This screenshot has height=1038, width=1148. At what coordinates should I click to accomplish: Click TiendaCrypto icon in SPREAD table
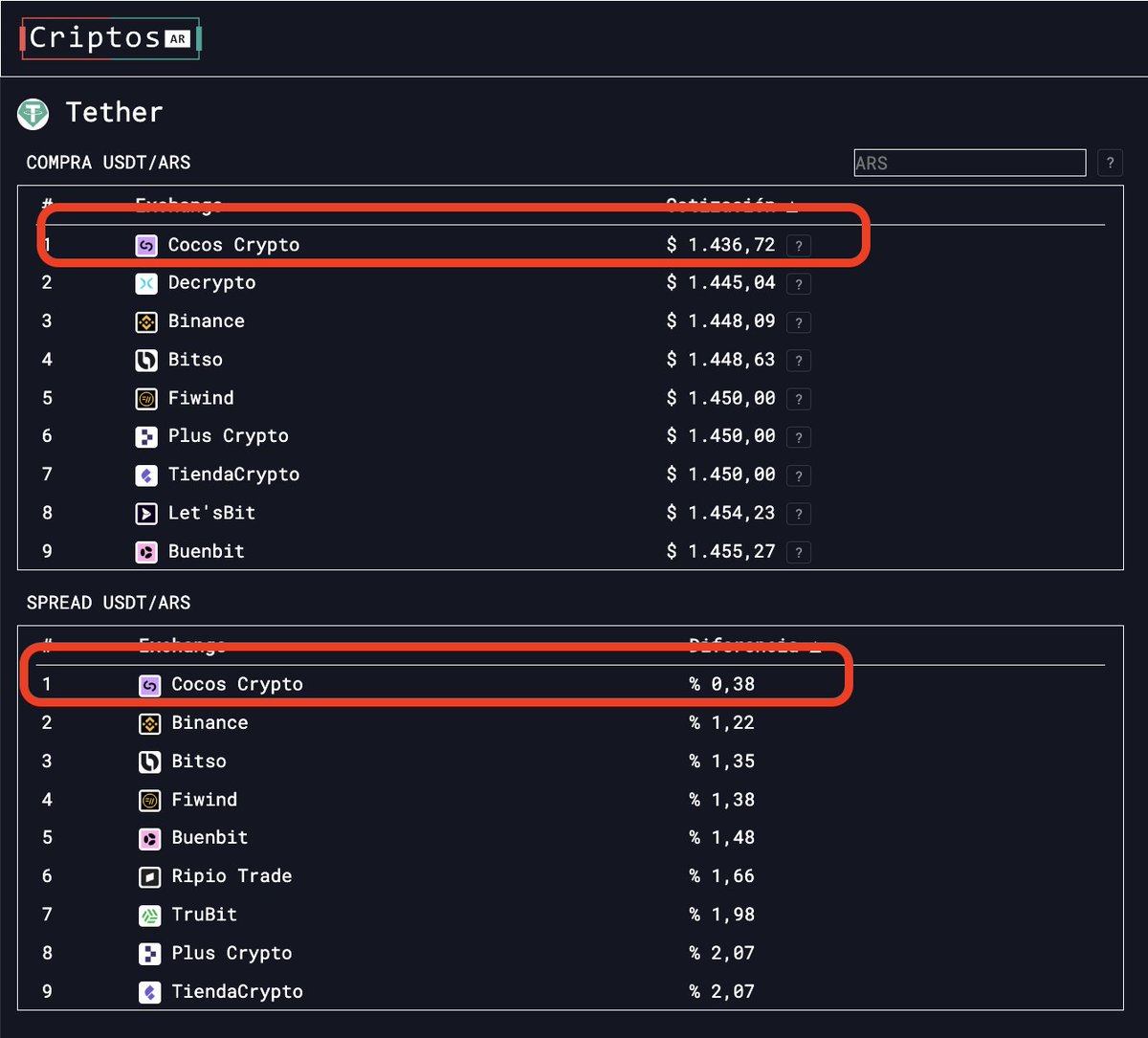[x=149, y=992]
